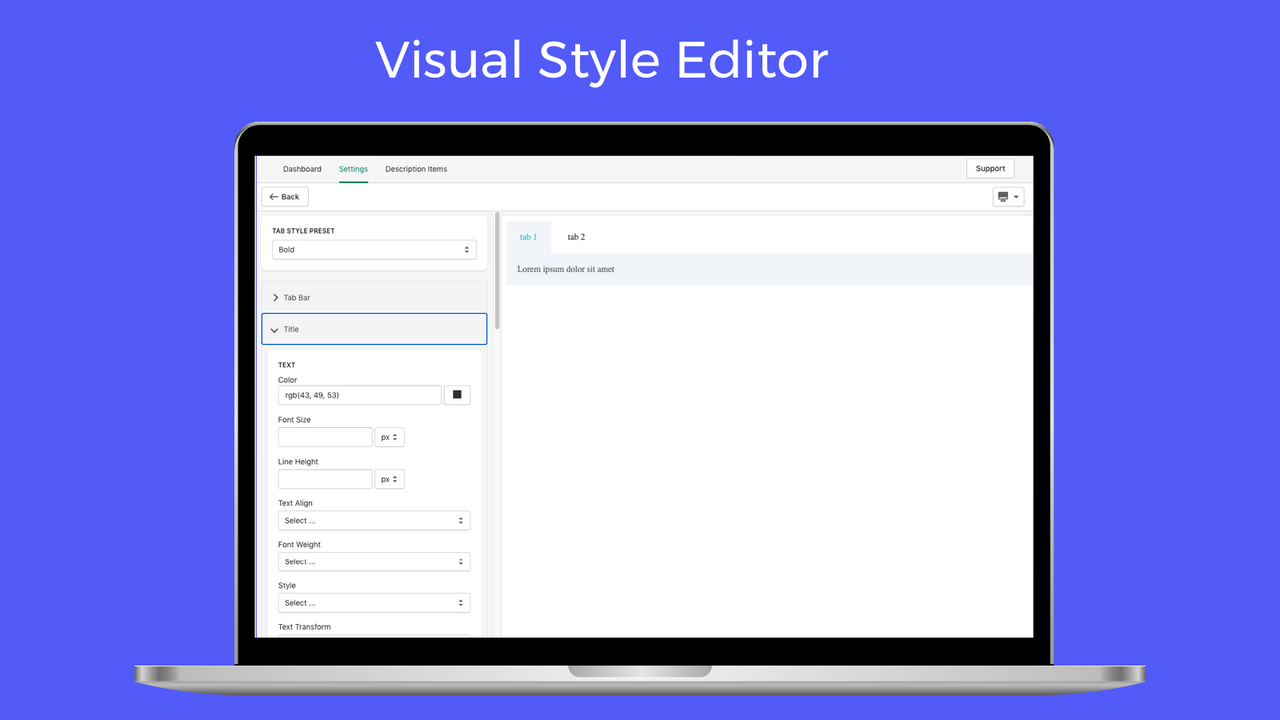Open the Style dropdown
The height and width of the screenshot is (720, 1280).
point(374,602)
